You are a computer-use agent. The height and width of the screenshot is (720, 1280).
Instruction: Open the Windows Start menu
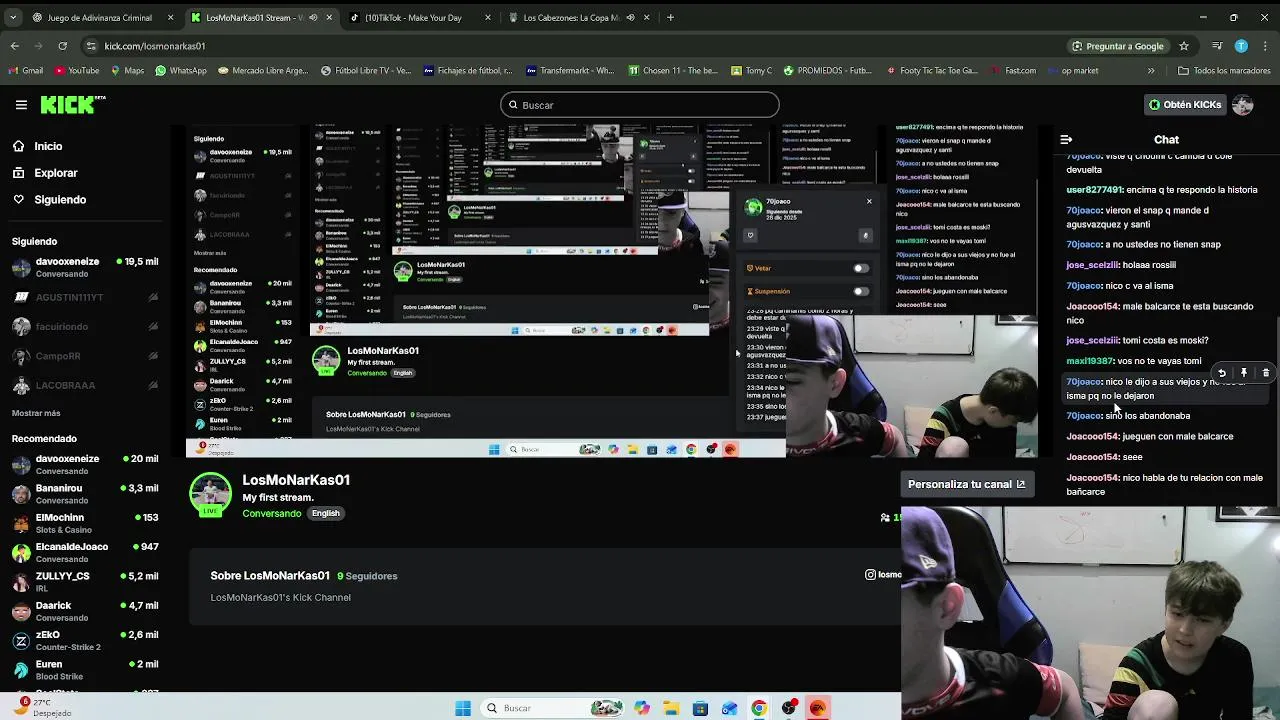463,708
